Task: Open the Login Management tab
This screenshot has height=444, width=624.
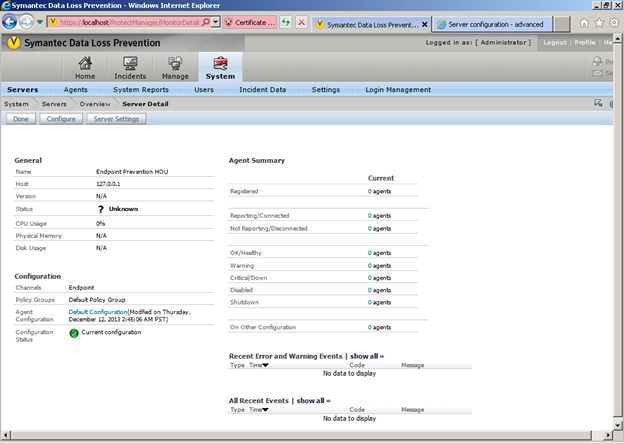Action: click(x=398, y=90)
